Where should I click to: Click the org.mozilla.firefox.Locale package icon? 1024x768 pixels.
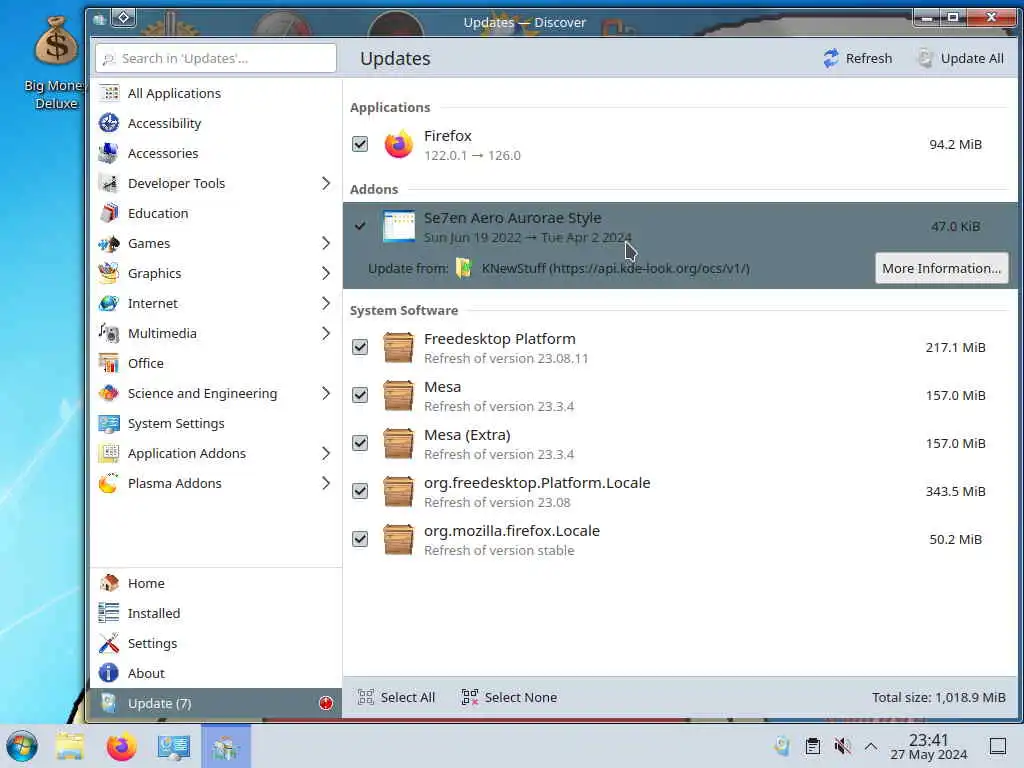[x=398, y=539]
